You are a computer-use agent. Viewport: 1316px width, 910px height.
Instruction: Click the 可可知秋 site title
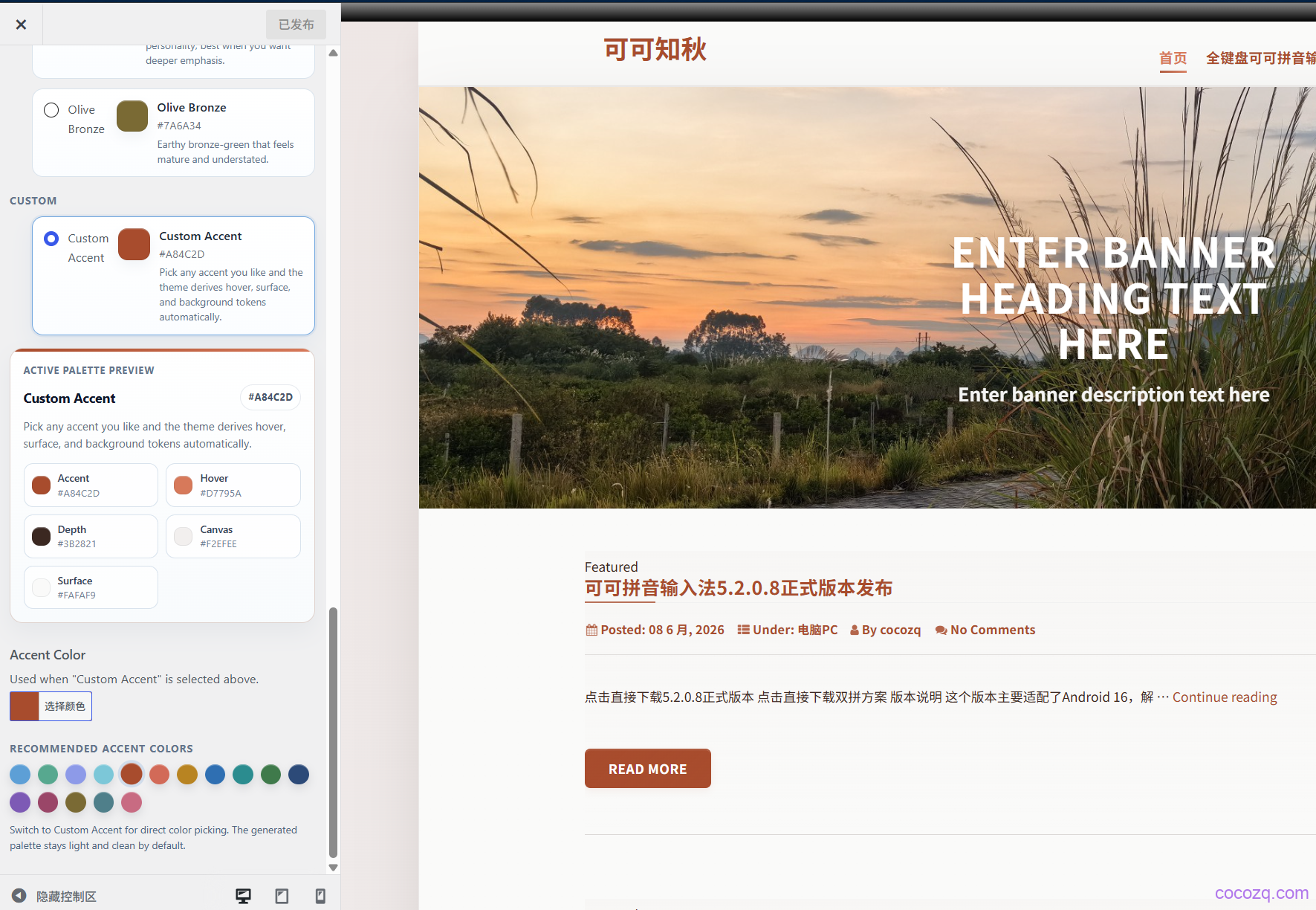point(655,50)
